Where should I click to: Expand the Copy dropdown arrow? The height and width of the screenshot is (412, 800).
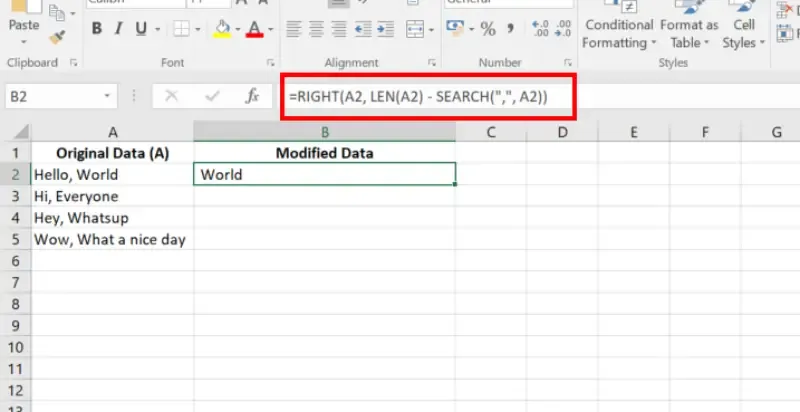tap(73, 13)
